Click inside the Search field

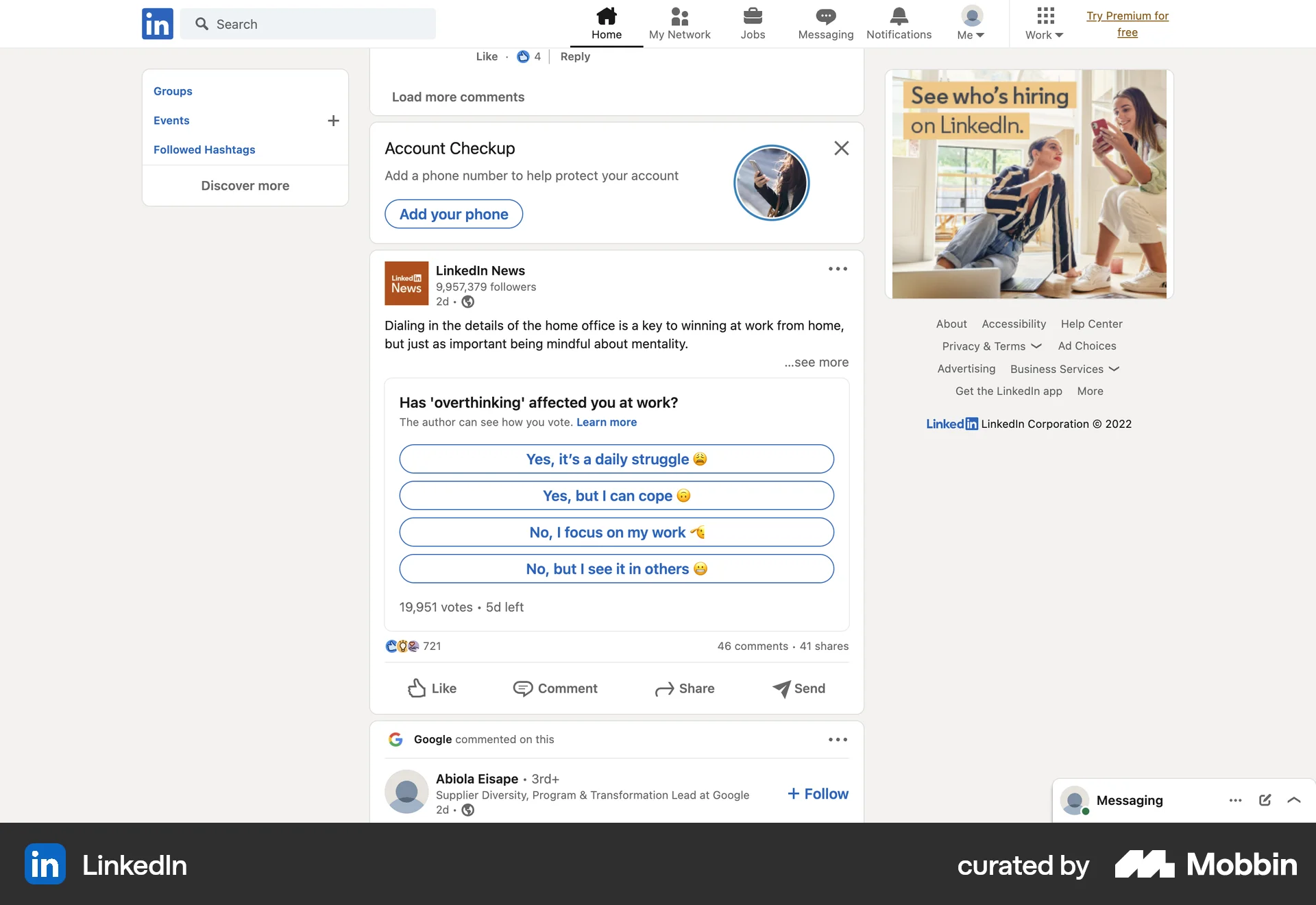pos(308,23)
